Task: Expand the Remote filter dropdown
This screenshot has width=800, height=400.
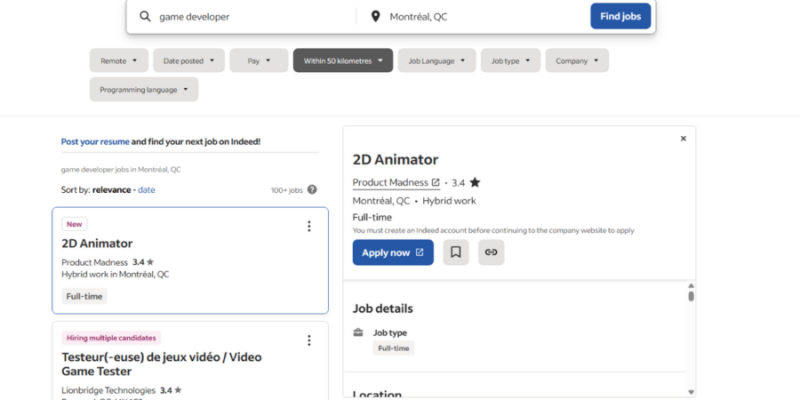Action: point(119,61)
